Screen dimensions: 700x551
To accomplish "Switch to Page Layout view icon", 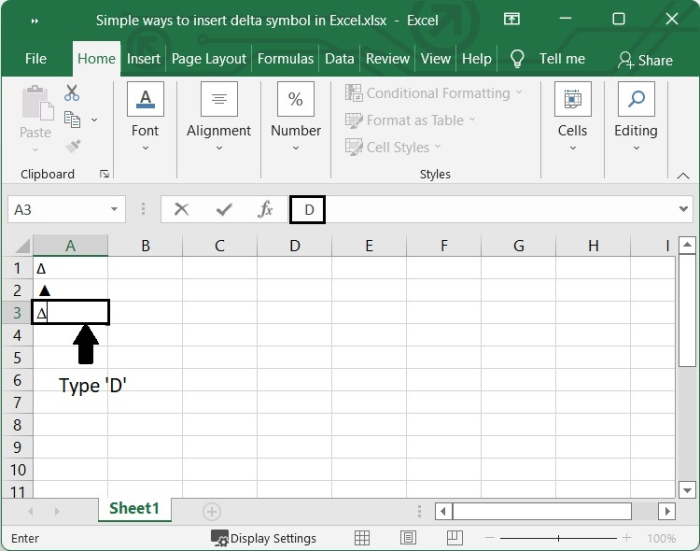I will coord(408,538).
